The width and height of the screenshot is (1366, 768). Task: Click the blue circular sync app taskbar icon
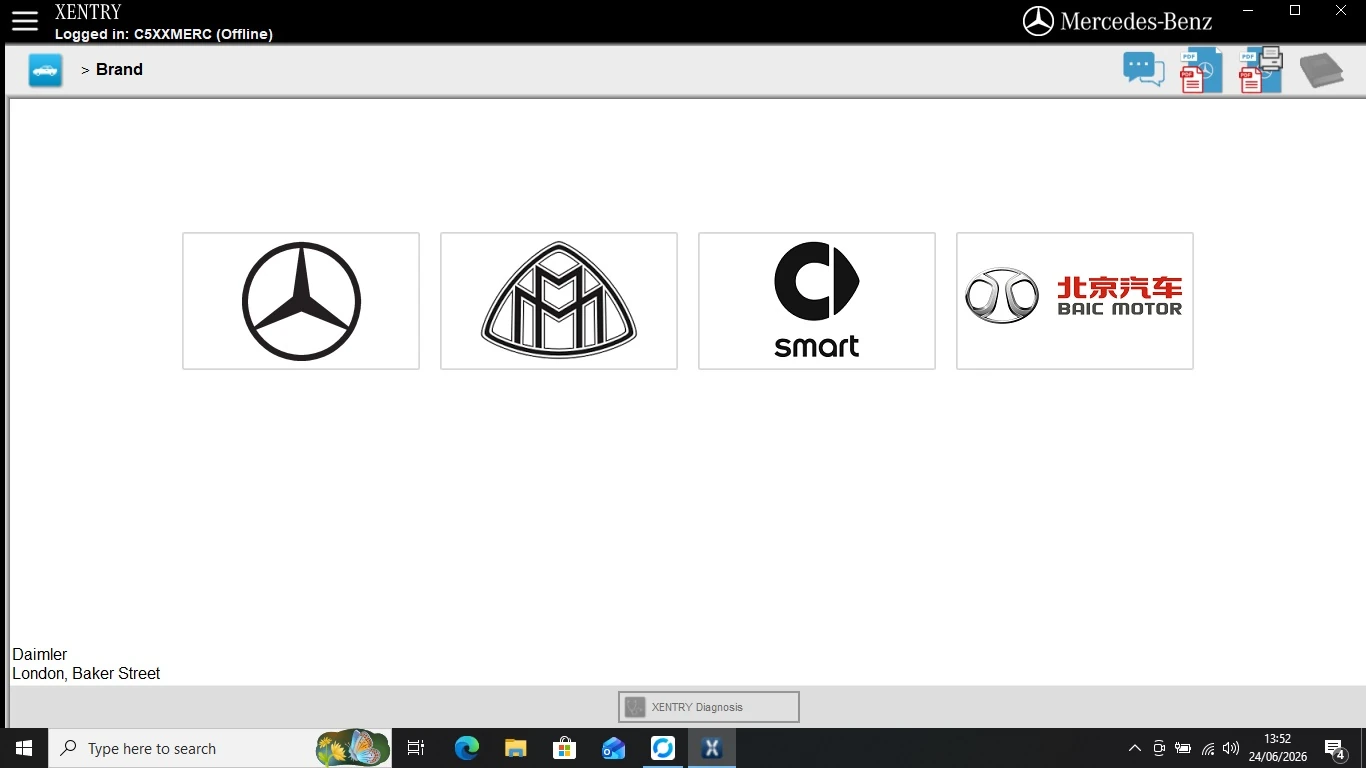point(662,748)
